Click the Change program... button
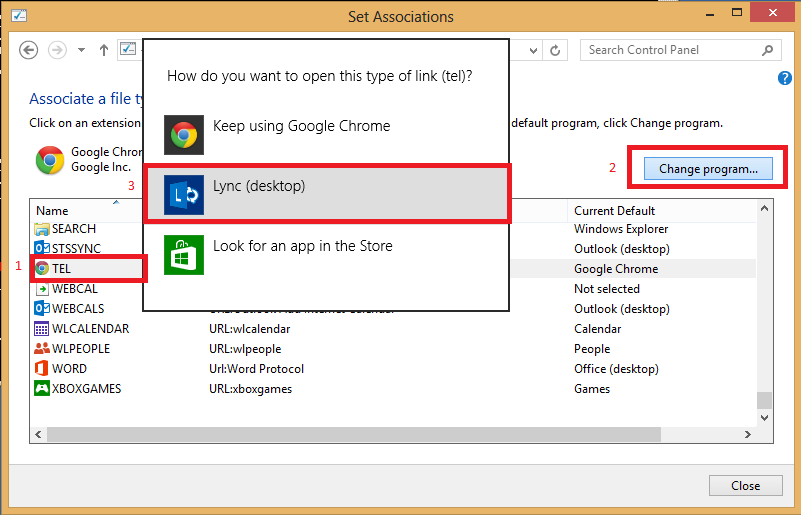This screenshot has height=515, width=801. point(708,169)
